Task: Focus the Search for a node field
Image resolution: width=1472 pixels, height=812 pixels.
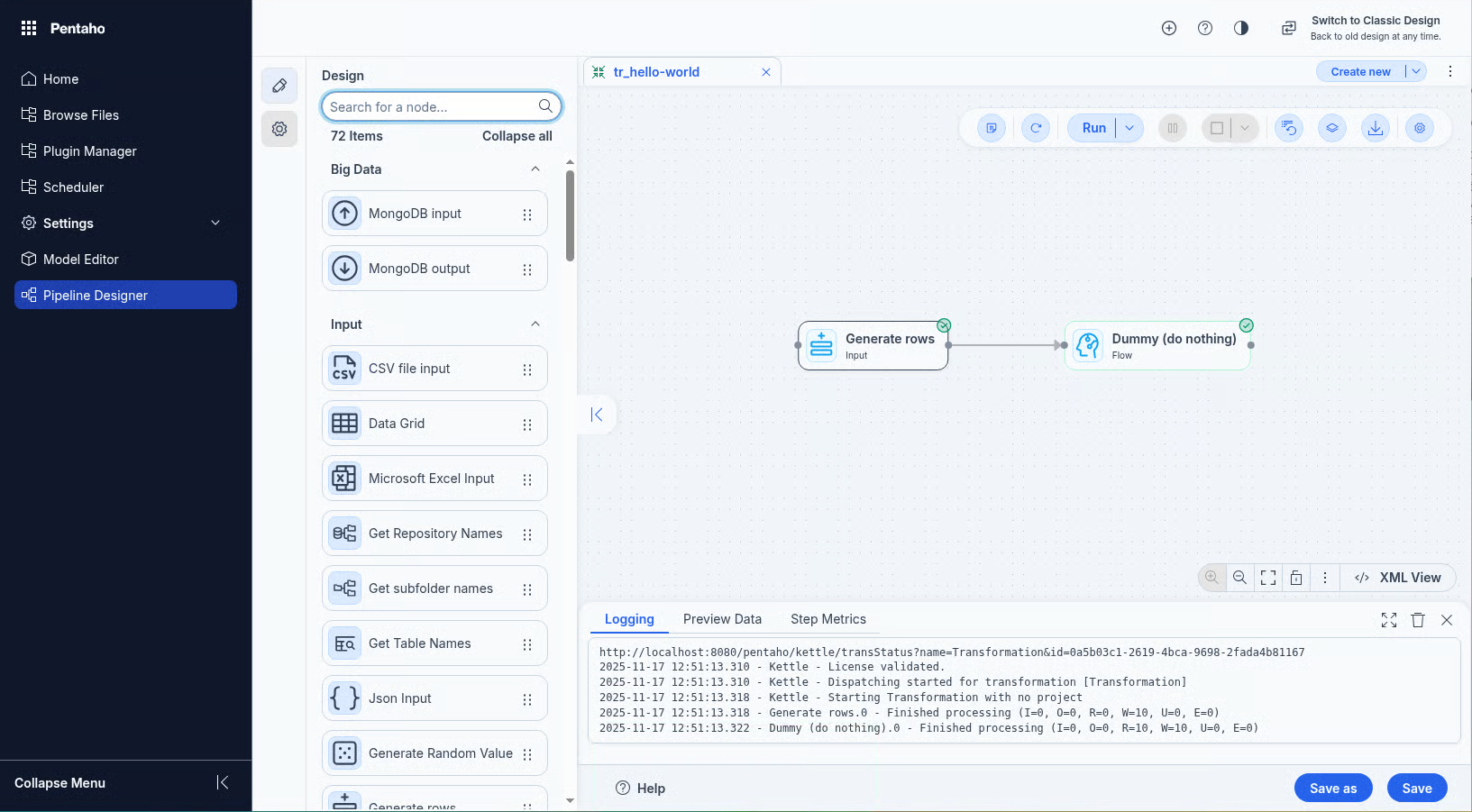Action: pos(431,106)
